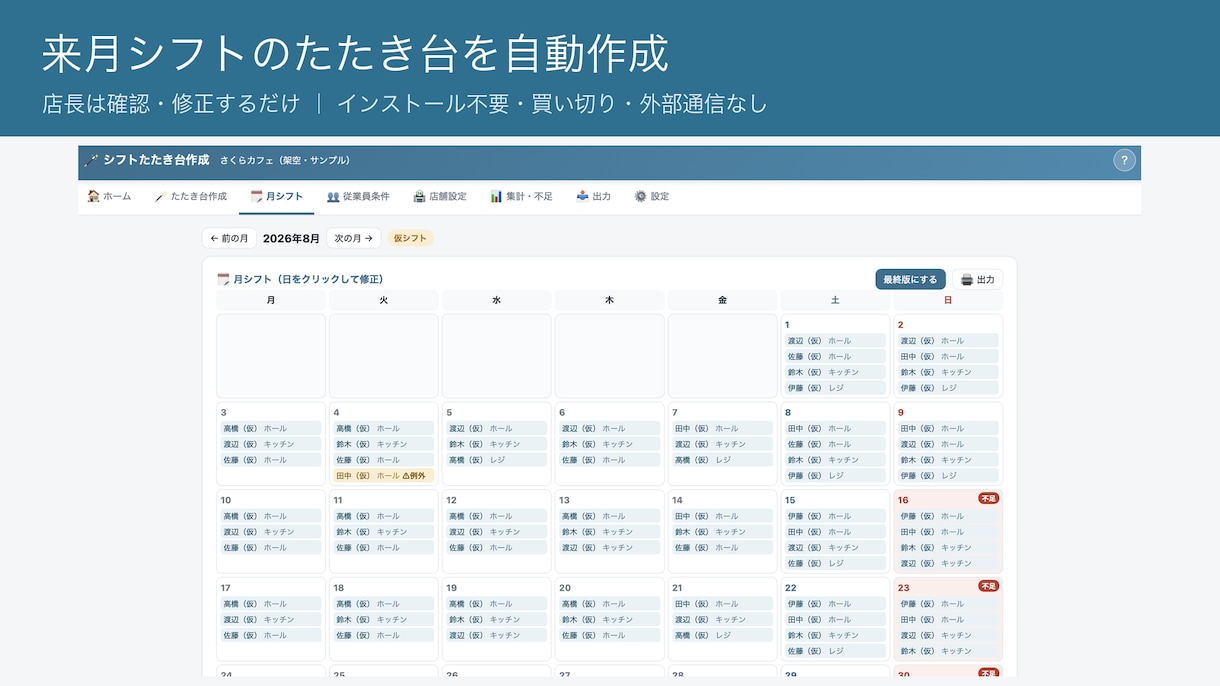The height and width of the screenshot is (686, 1220).
Task: Click 高橋（仮）レジ entry on day 5
Action: click(497, 460)
